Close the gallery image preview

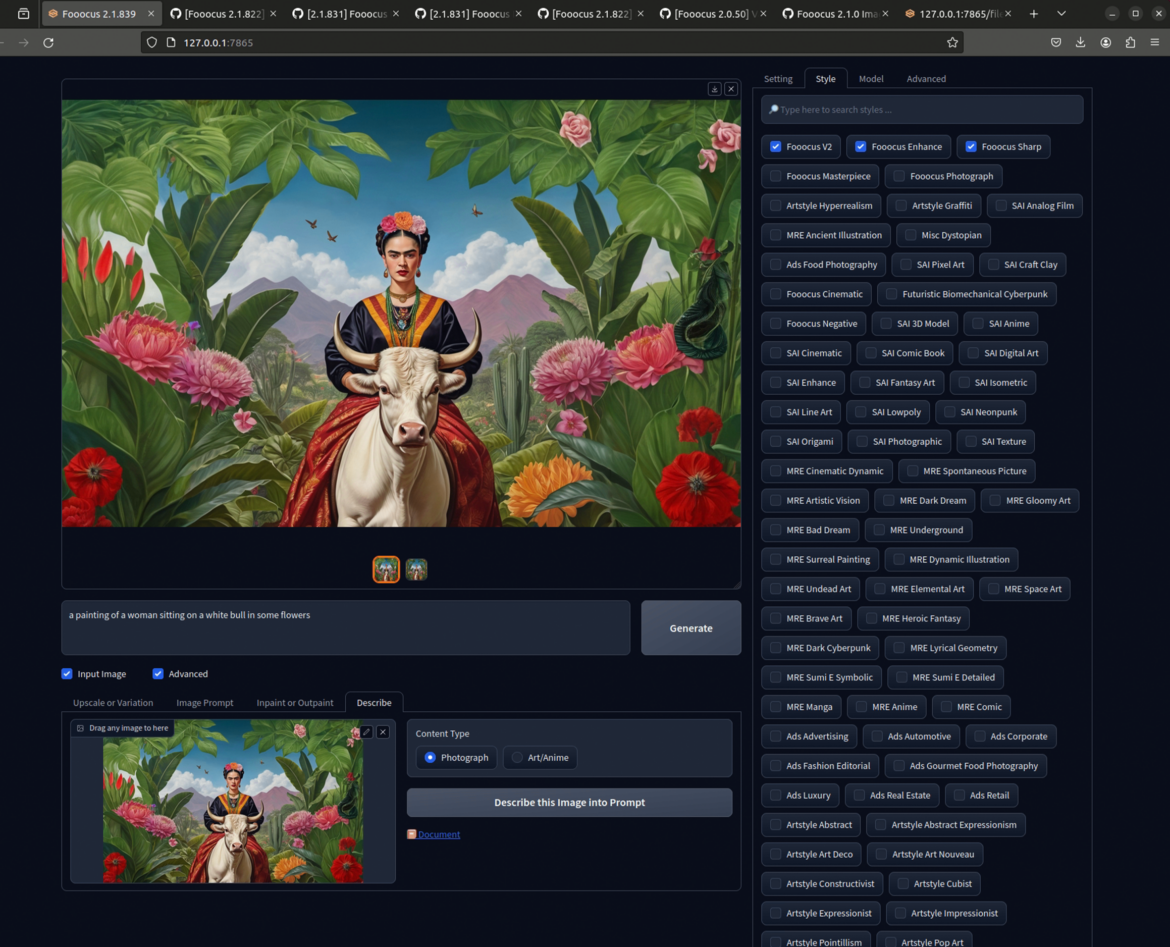(x=731, y=89)
